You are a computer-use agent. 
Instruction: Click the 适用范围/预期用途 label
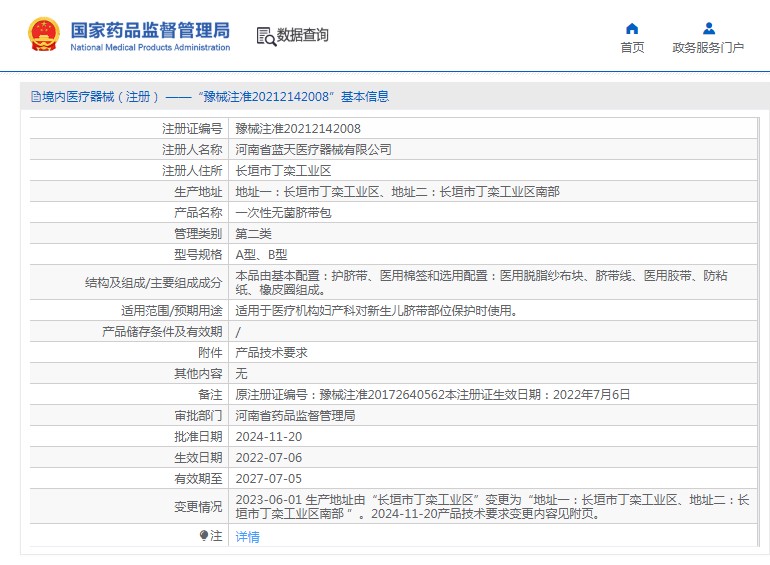pos(171,311)
